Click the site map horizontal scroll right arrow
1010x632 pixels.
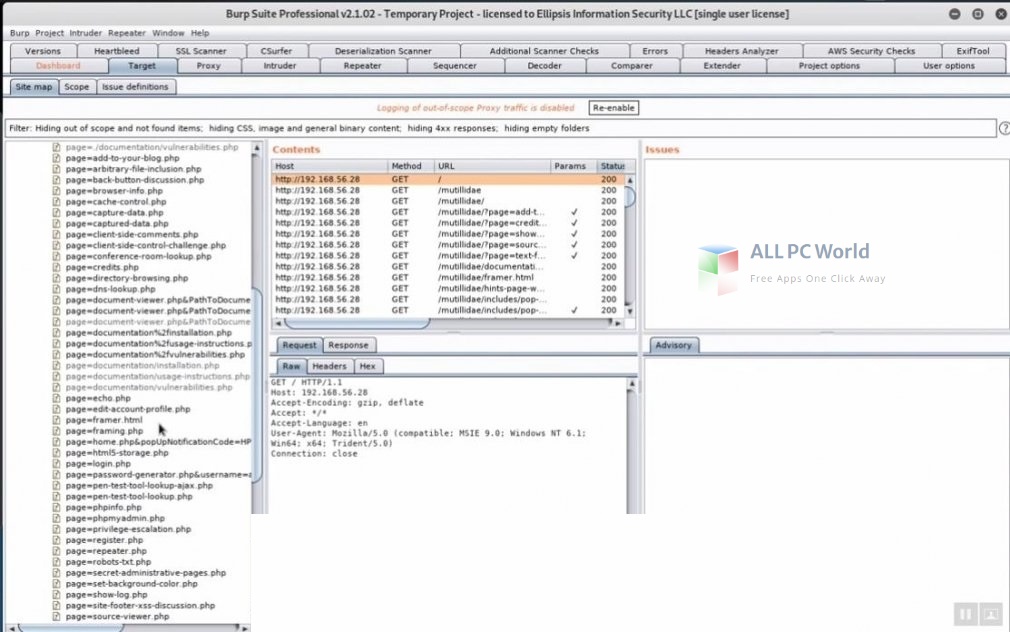tap(244, 627)
